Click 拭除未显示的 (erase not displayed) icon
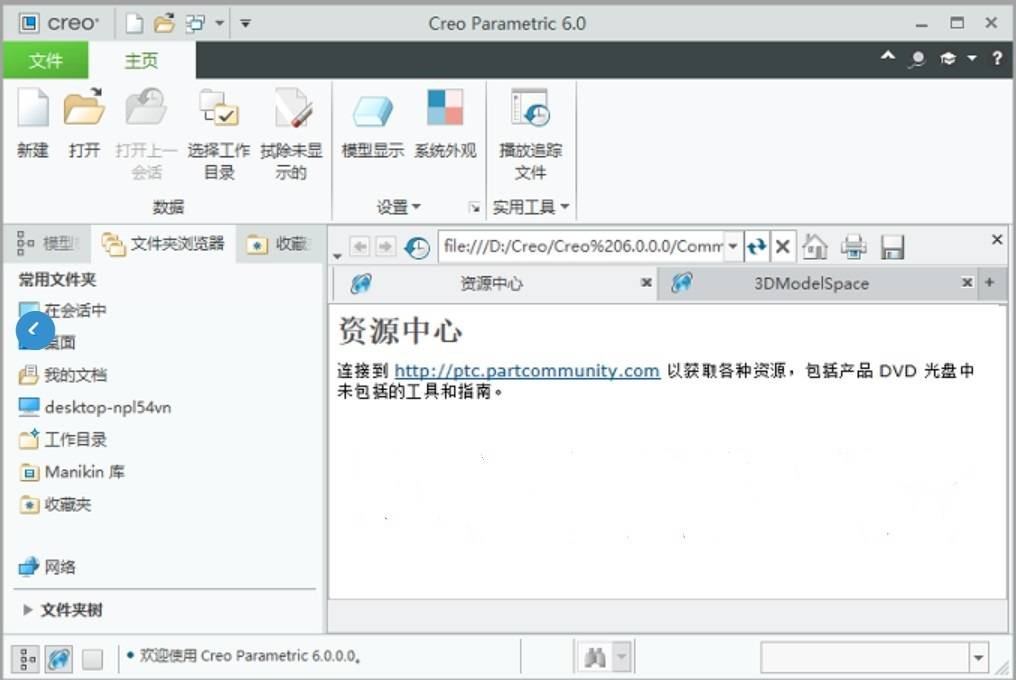1016x680 pixels. (x=292, y=108)
